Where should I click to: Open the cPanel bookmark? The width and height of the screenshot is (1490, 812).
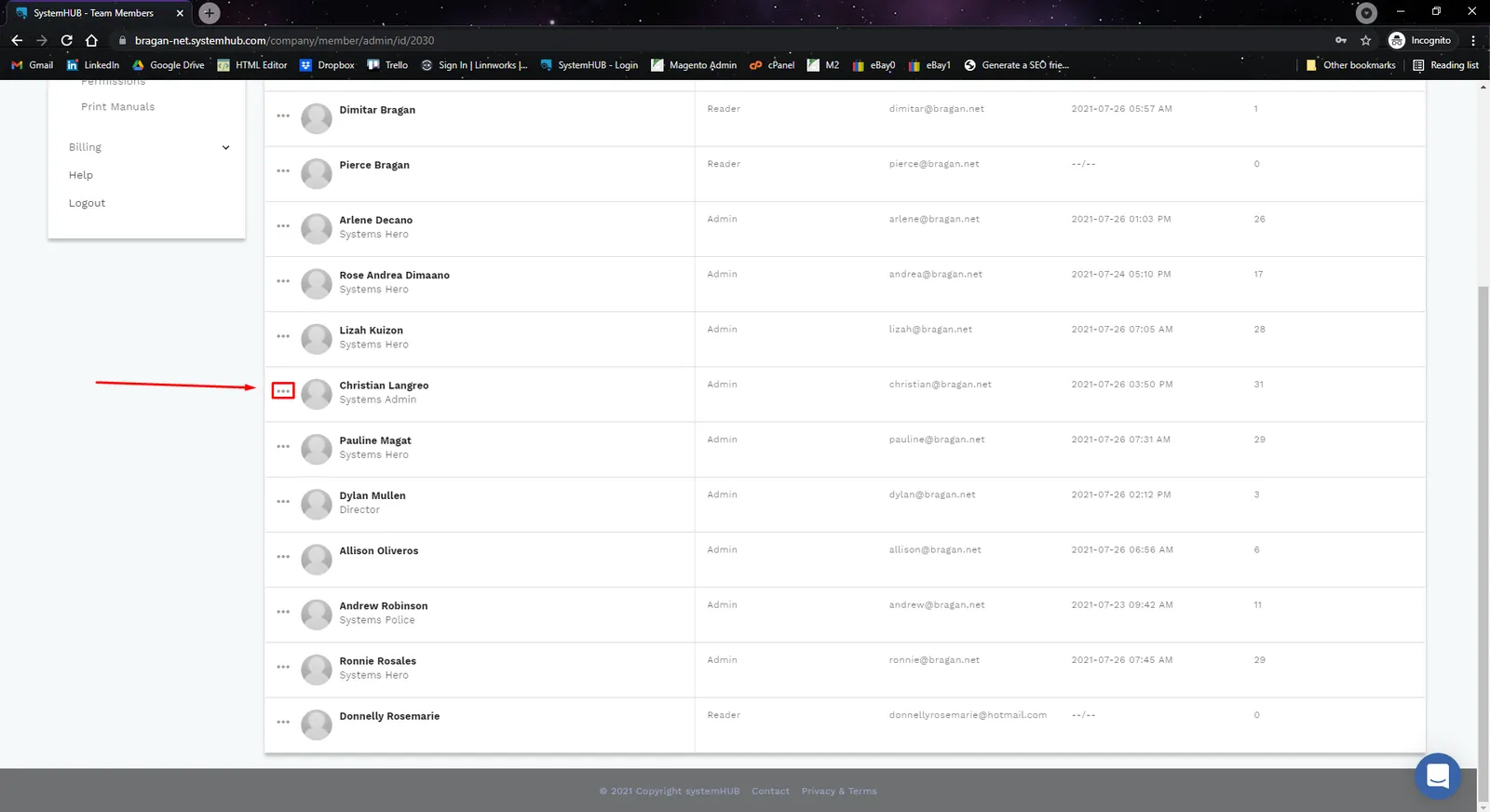click(x=772, y=65)
